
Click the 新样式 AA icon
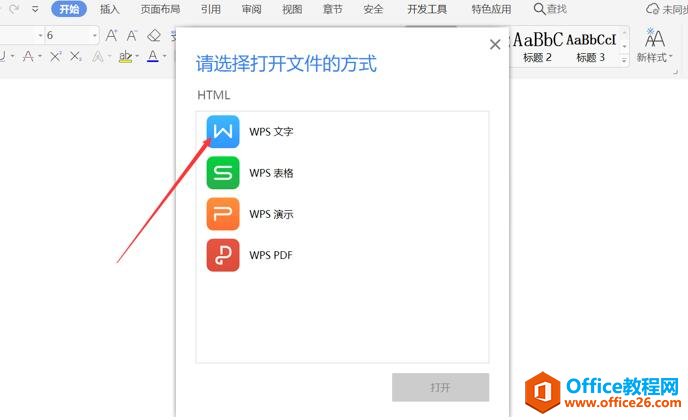point(654,38)
